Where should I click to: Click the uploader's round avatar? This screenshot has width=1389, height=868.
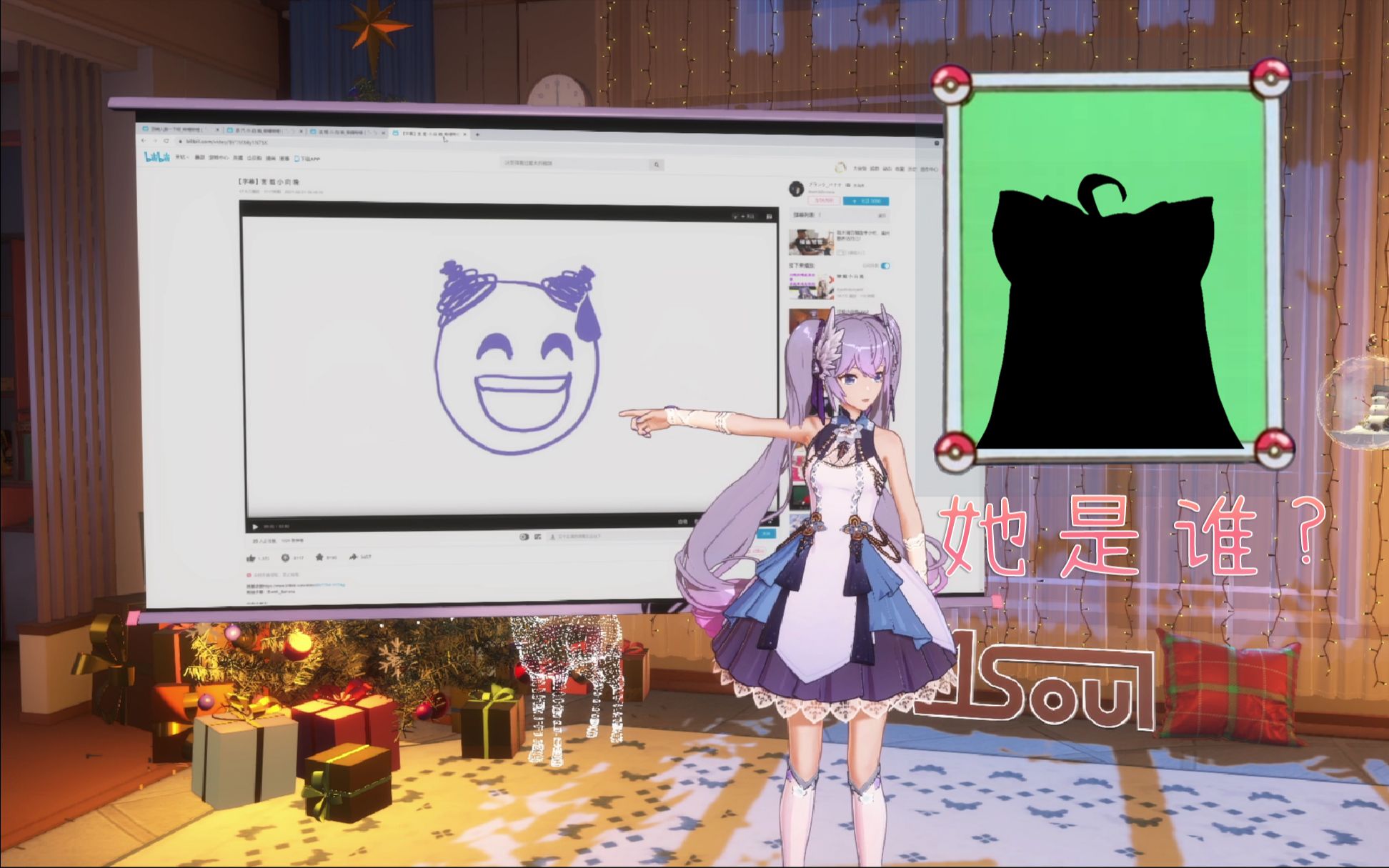796,189
